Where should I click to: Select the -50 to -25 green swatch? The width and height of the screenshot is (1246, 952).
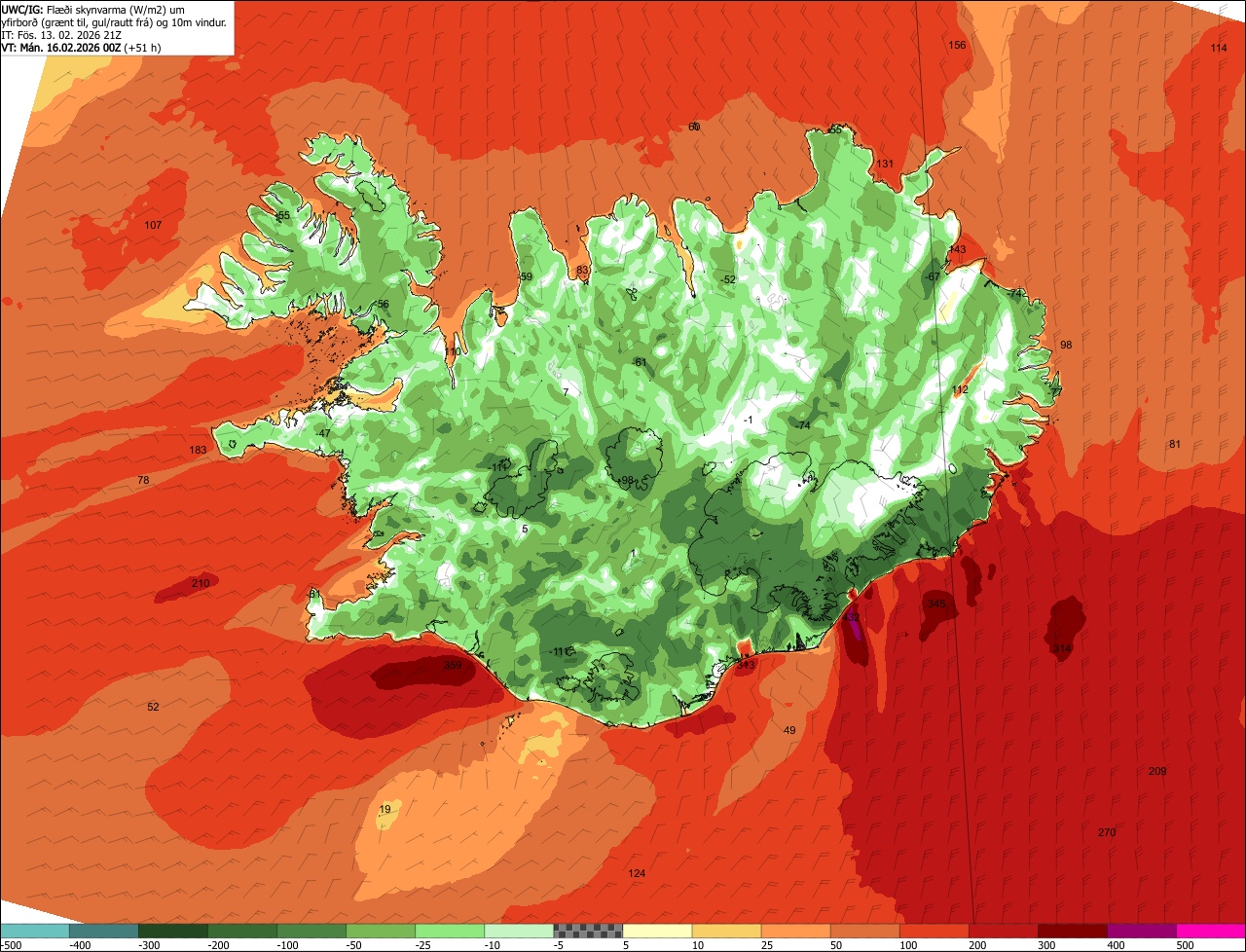pyautogui.click(x=381, y=931)
